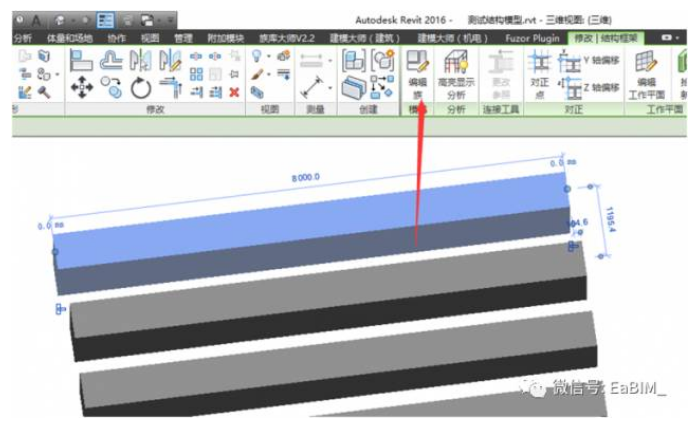The height and width of the screenshot is (422, 696).
Task: Click the Displace Elements icon
Action: (x=283, y=55)
